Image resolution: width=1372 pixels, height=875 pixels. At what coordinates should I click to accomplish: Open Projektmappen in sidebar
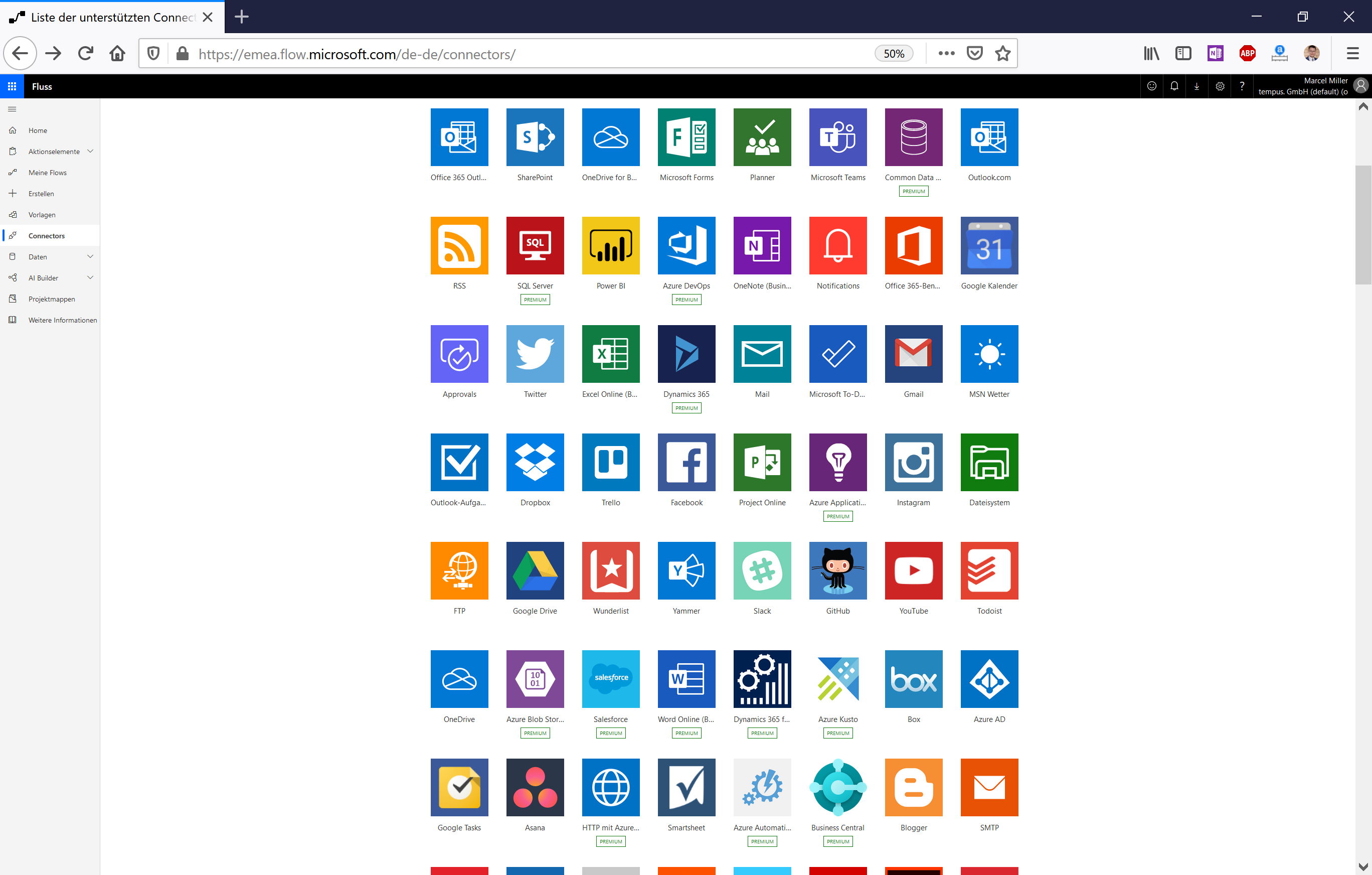(50, 299)
